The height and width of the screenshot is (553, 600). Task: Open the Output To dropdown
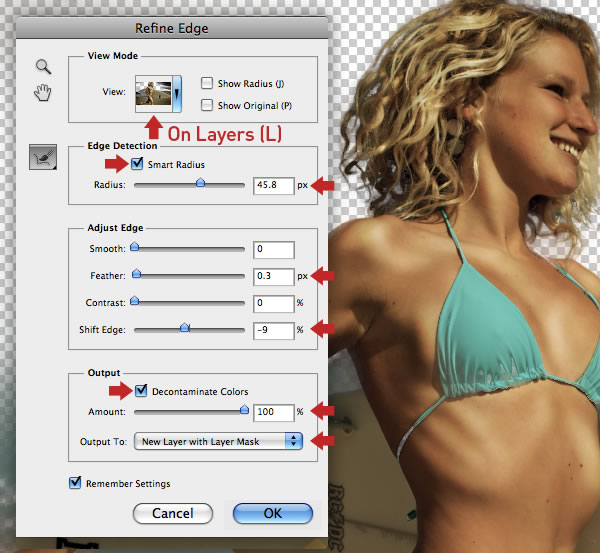click(x=218, y=441)
